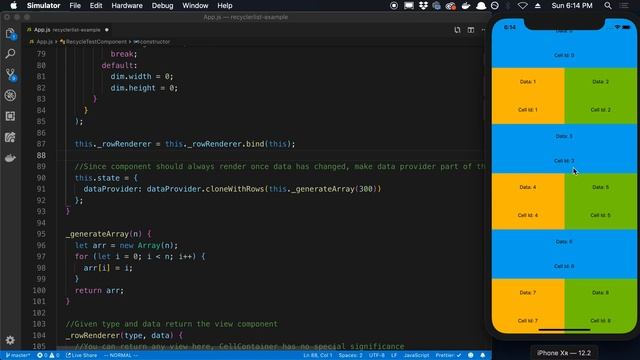Tap the orange 'Data: 1' cell in simulator
This screenshot has height=360, width=640.
[x=528, y=96]
